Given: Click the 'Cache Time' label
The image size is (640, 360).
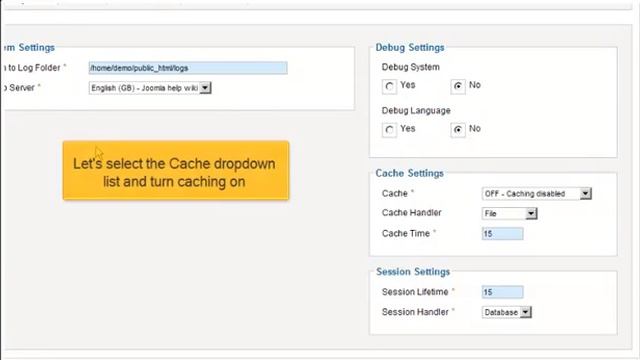Looking at the screenshot, I should [x=406, y=233].
